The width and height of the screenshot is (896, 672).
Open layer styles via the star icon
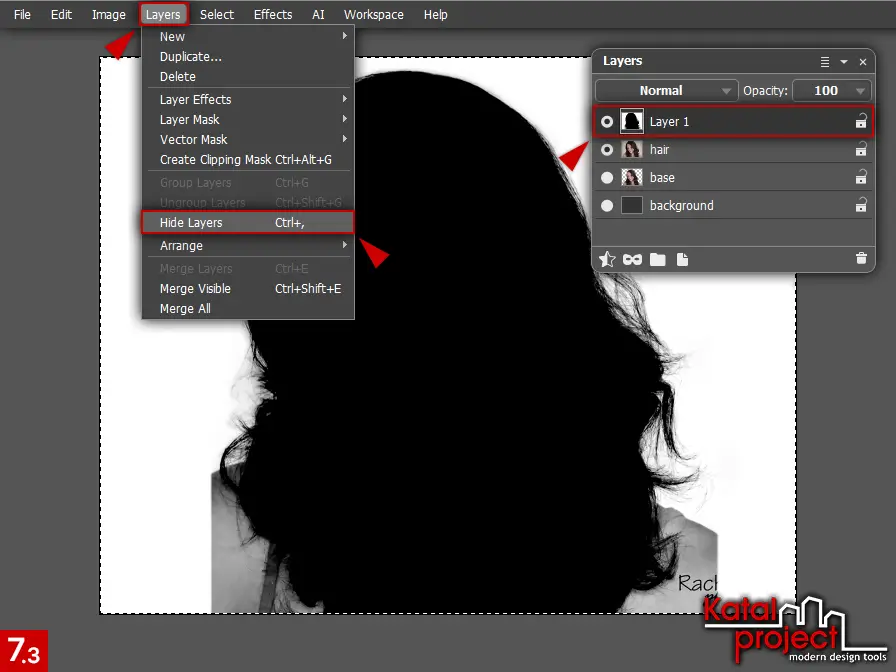[607, 259]
